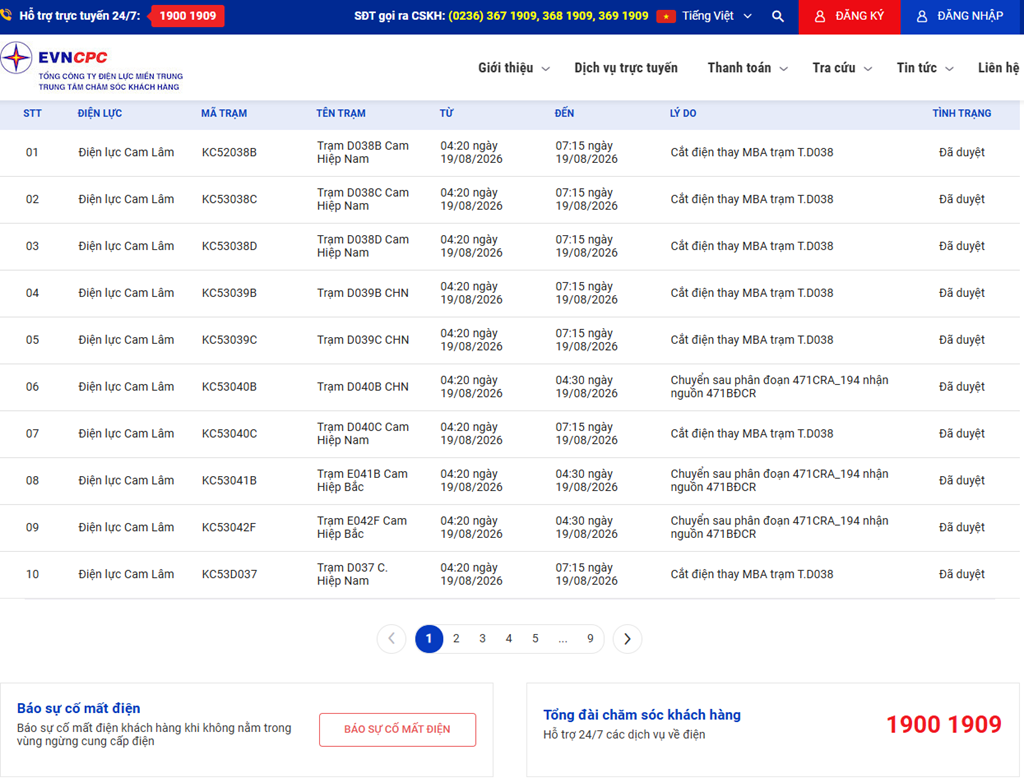Click the TÊN TRẠM column header
Screen dimensions: 1024x778
[x=341, y=114]
